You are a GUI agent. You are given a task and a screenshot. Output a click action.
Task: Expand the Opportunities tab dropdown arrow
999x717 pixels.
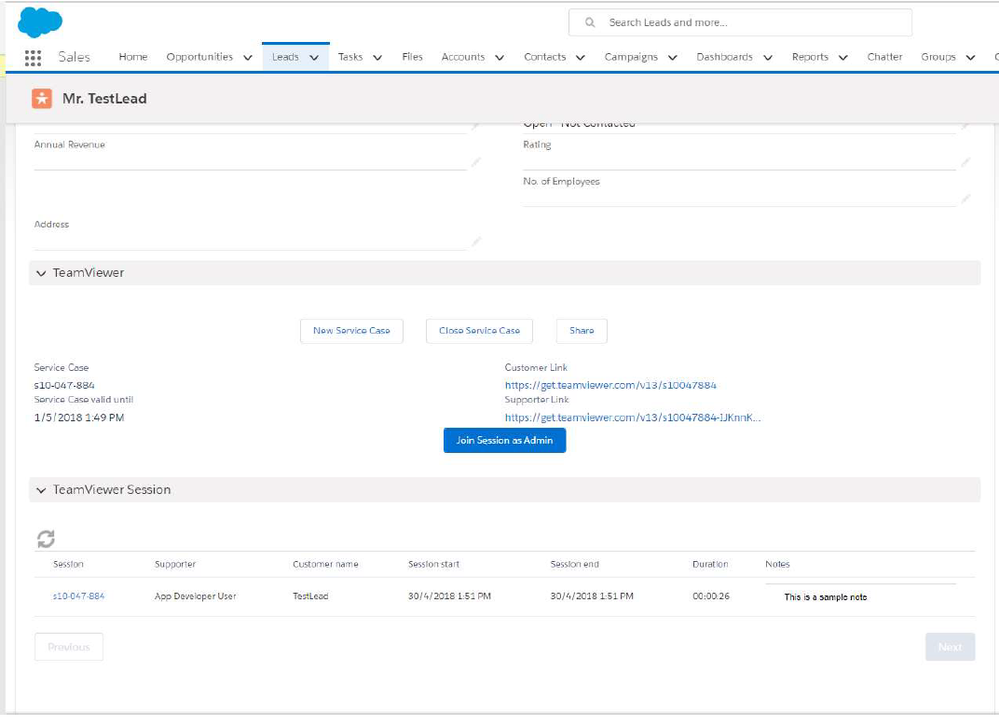[x=248, y=57]
